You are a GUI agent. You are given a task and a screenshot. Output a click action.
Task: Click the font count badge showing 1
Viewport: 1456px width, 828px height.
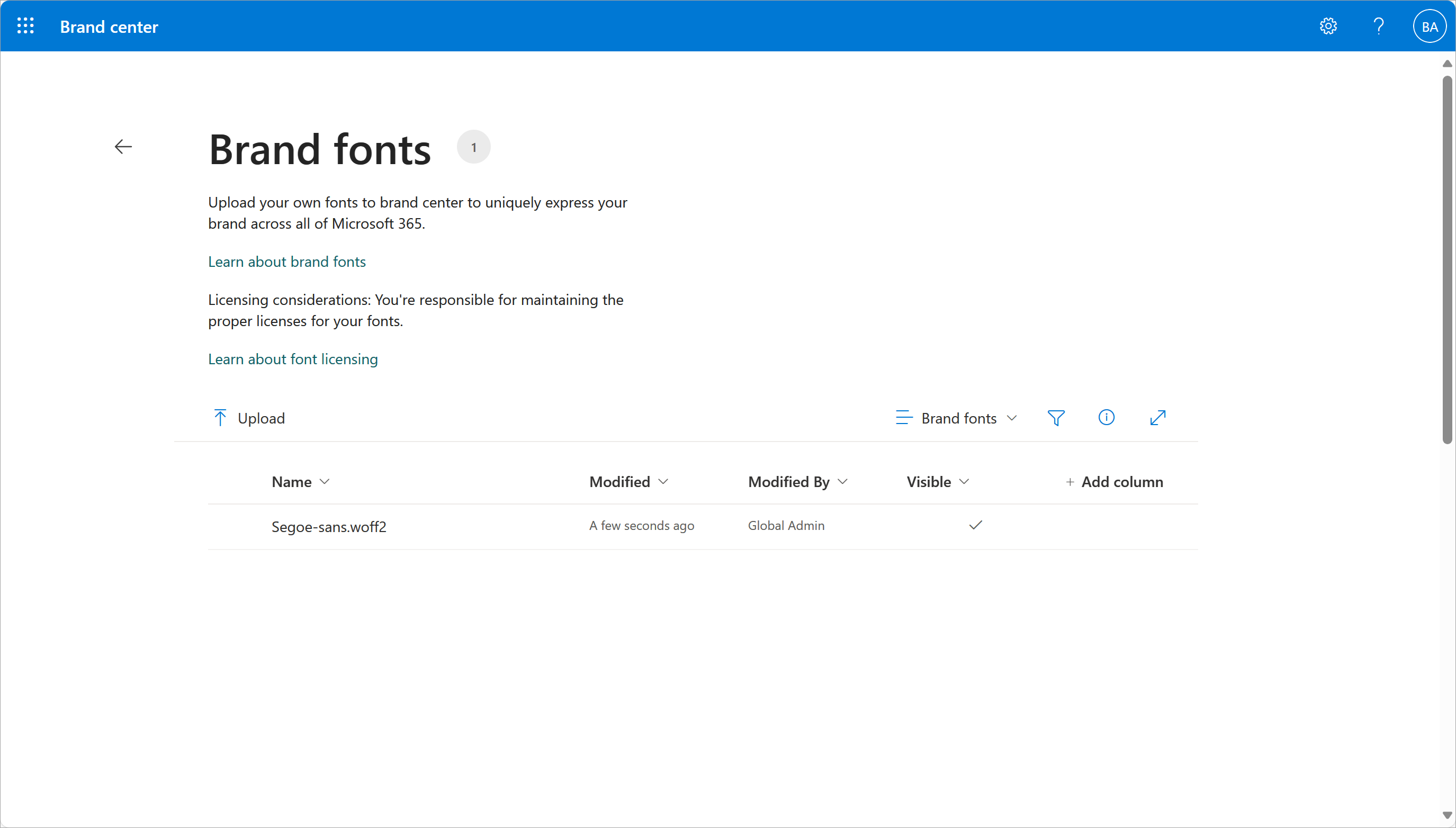pos(473,147)
